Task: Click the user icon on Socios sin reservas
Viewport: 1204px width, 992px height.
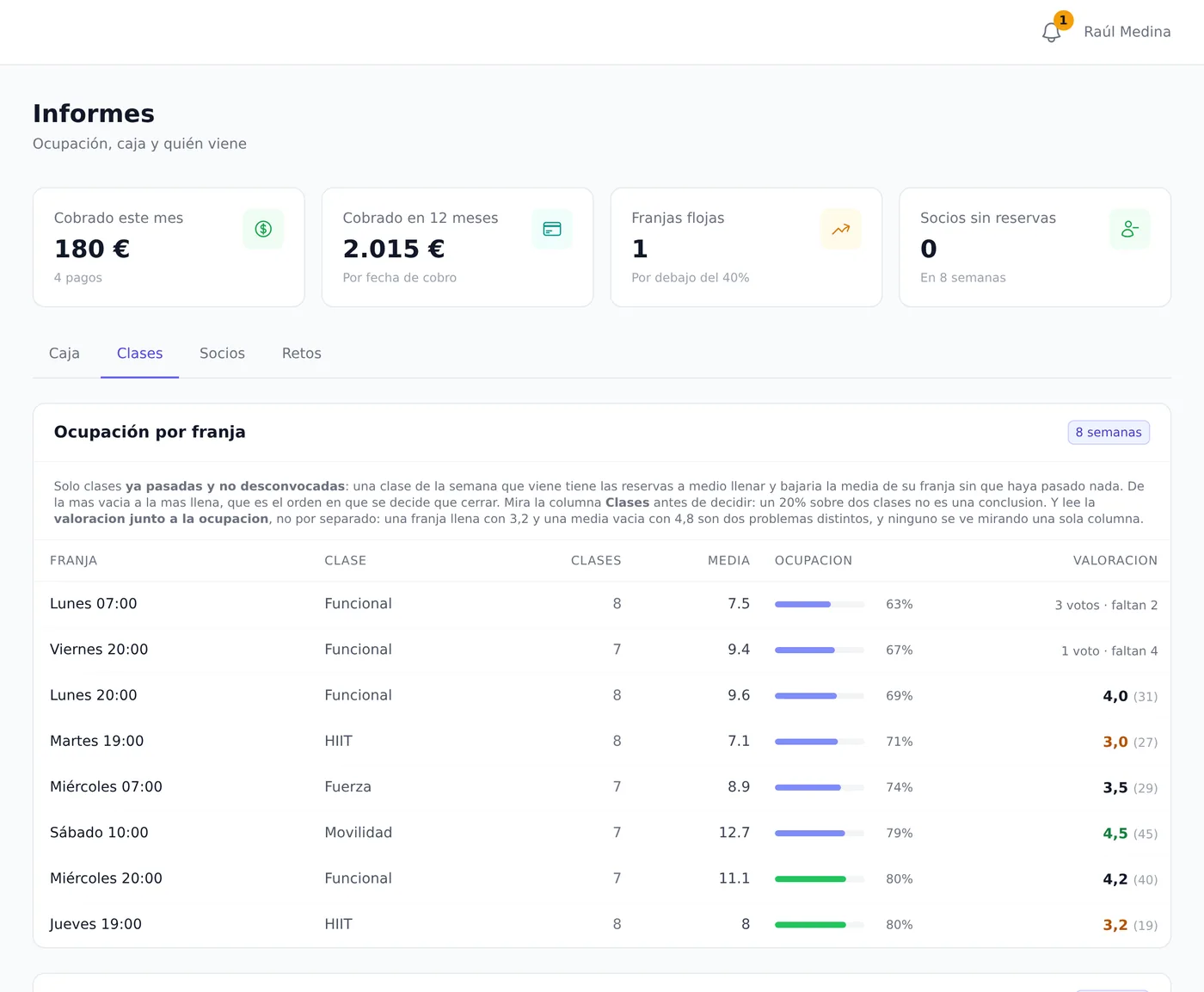Action: (x=1130, y=229)
